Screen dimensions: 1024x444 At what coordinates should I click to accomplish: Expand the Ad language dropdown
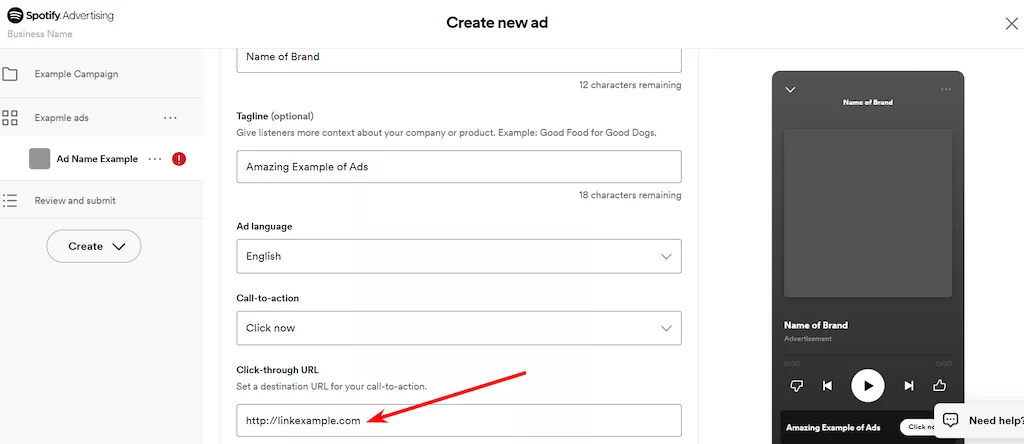[x=459, y=257]
